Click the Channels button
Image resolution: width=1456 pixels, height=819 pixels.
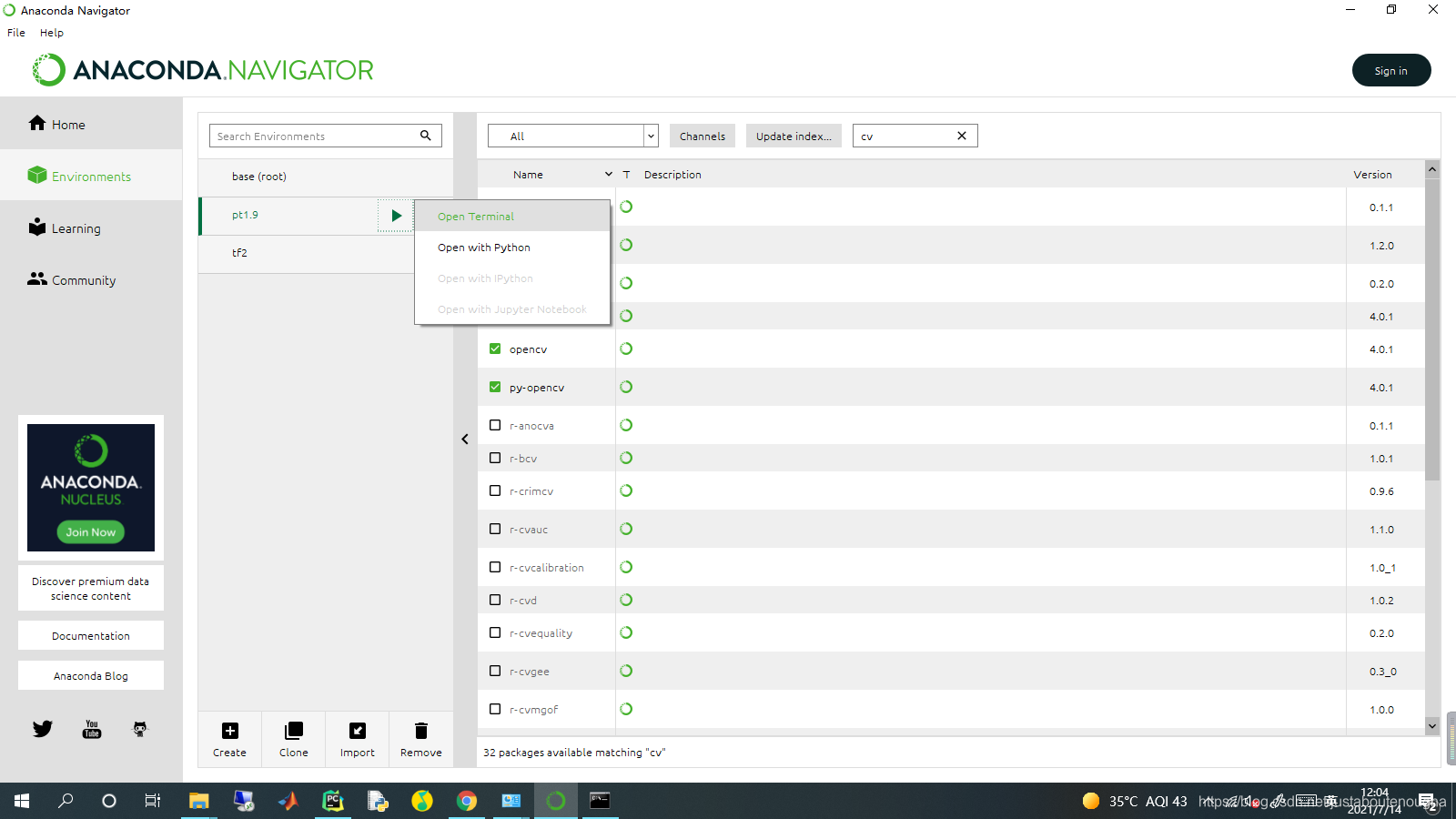click(x=703, y=136)
